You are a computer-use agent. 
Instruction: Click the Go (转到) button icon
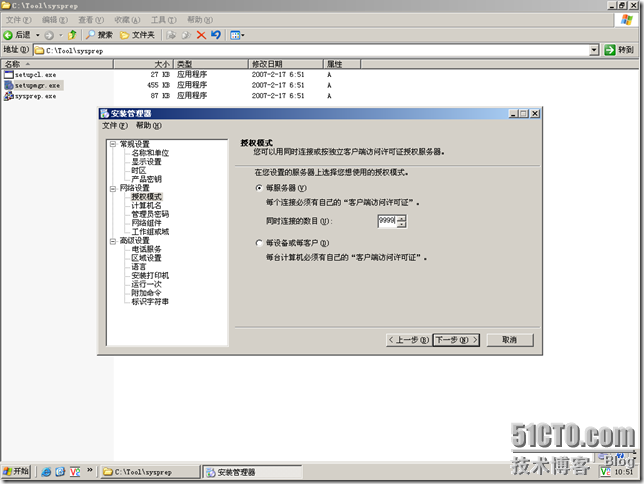(610, 50)
